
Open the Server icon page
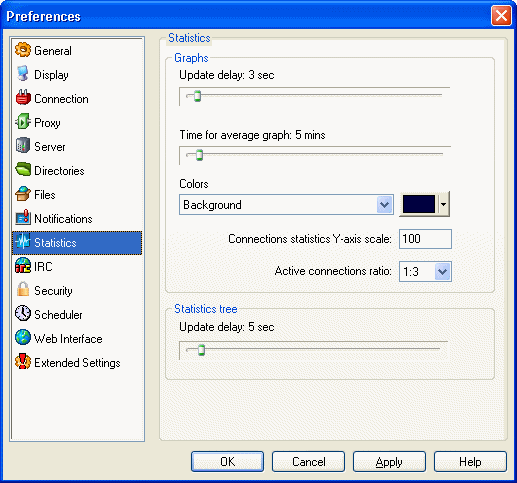click(23, 146)
